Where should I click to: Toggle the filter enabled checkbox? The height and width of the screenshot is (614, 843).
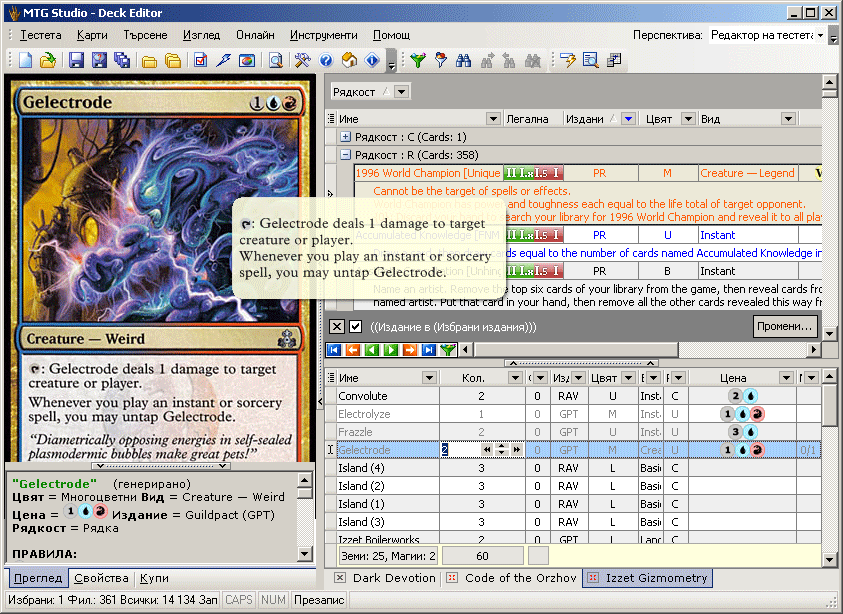[x=356, y=327]
